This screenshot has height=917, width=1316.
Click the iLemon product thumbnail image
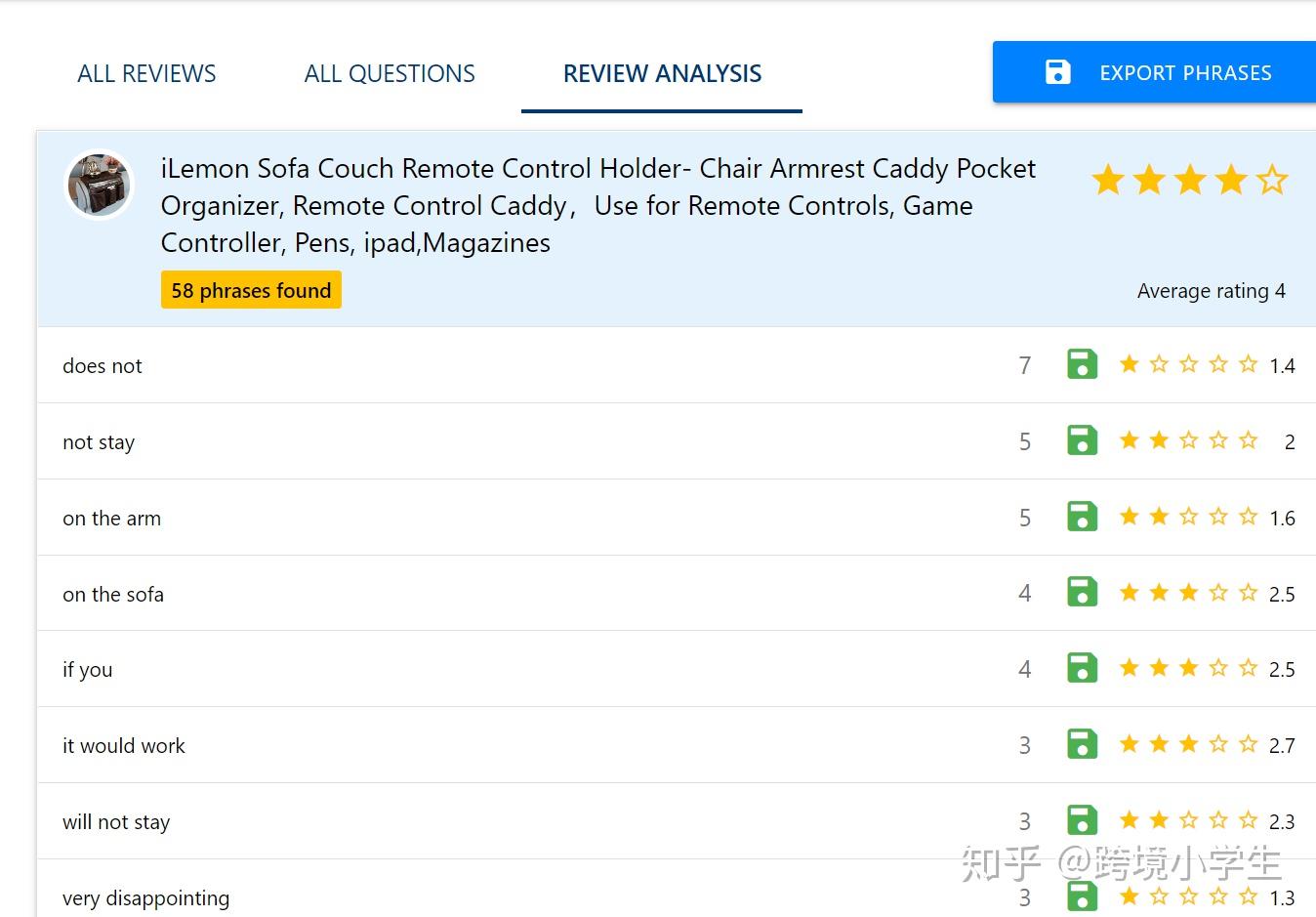tap(99, 185)
